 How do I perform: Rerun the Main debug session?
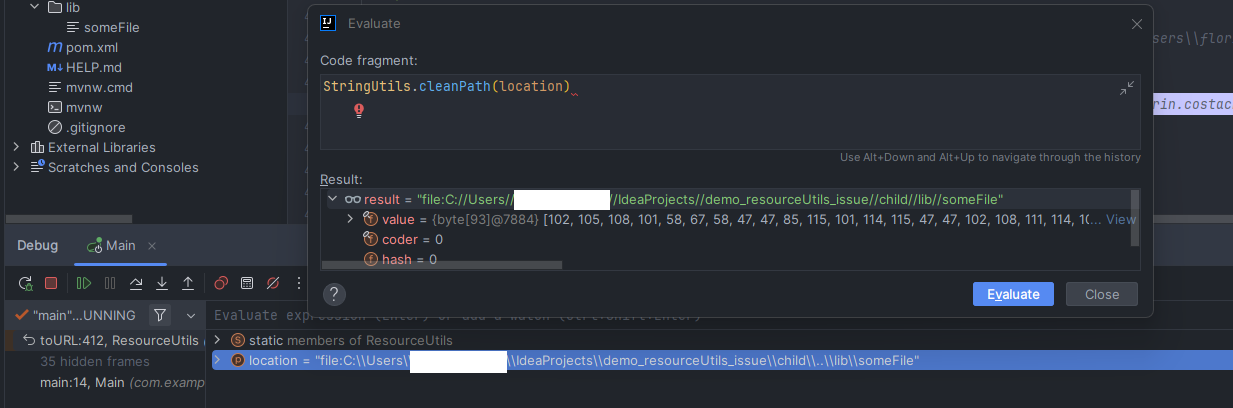pos(25,283)
